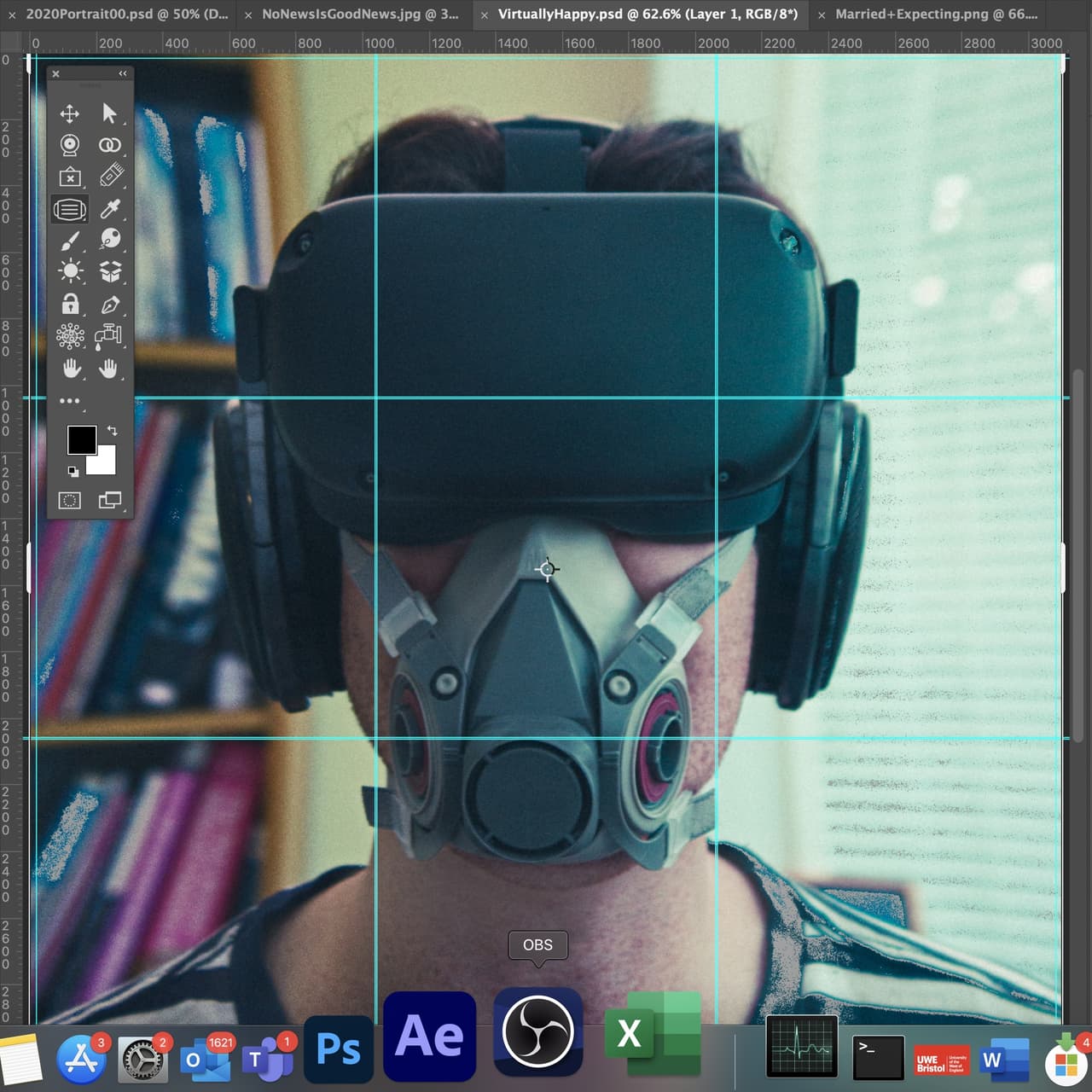Switch to the NoNewsIsGoodNews.jpg tab
Image resolution: width=1092 pixels, height=1092 pixels.
pyautogui.click(x=359, y=14)
